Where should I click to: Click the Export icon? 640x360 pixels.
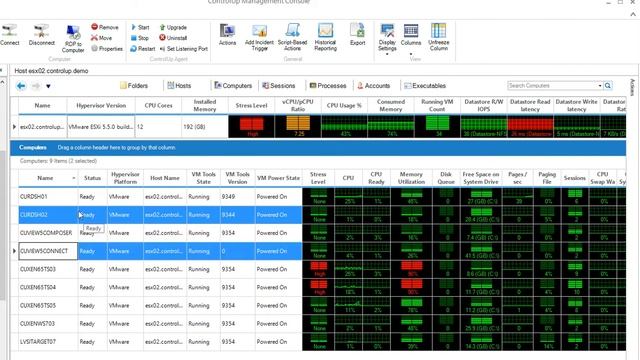point(357,34)
